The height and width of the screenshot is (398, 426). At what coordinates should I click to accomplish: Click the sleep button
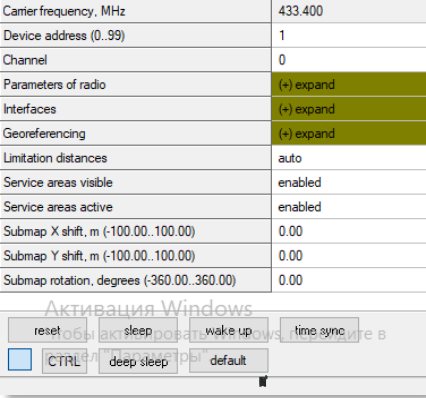tap(138, 330)
